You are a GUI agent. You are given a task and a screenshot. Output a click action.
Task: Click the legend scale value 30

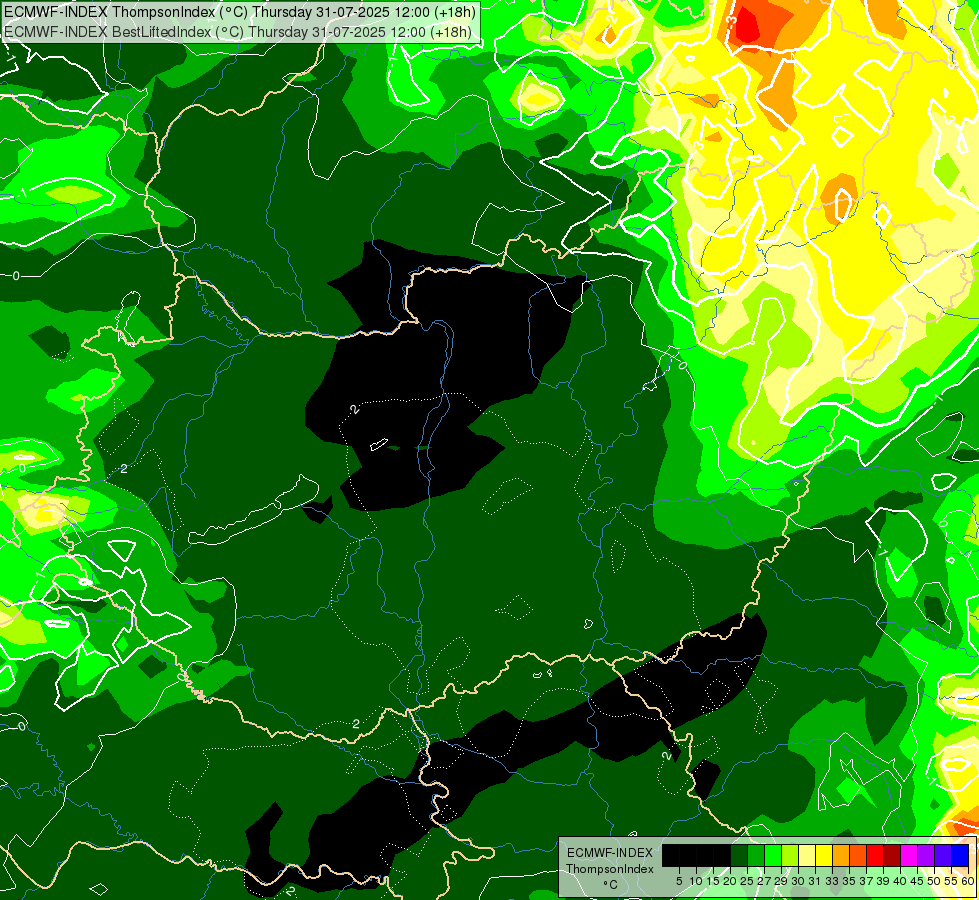[799, 881]
